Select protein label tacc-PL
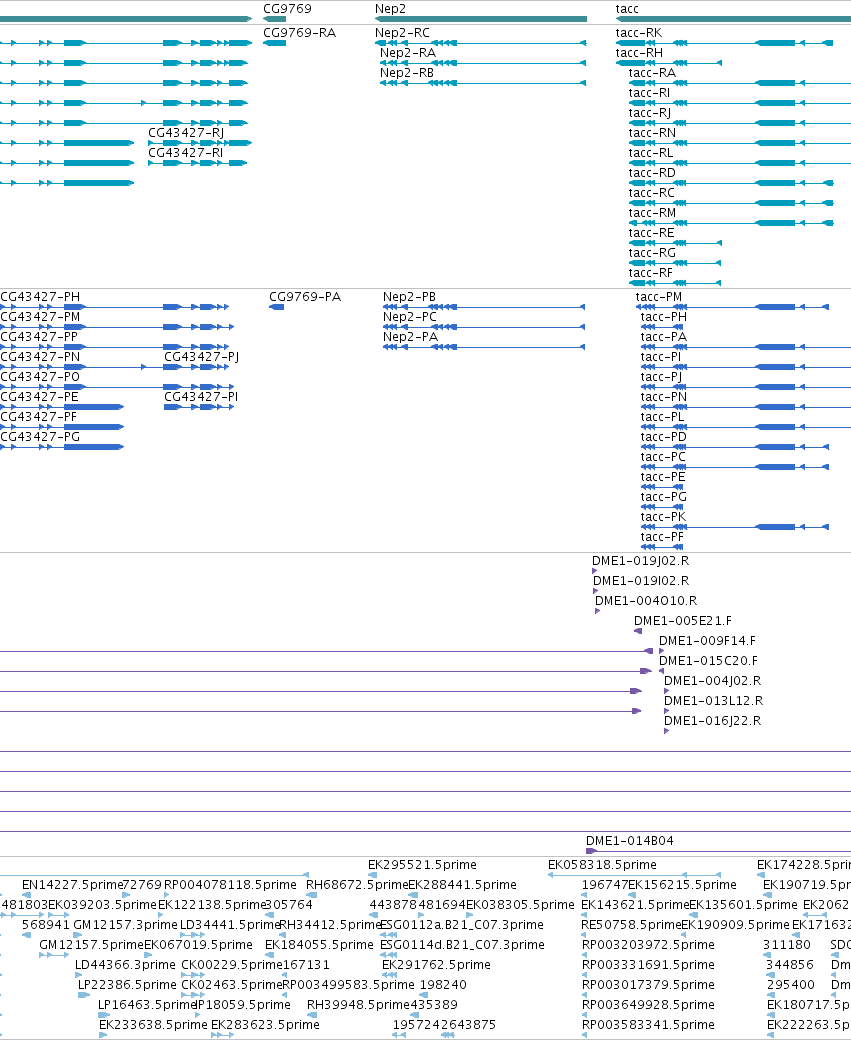 click(663, 417)
